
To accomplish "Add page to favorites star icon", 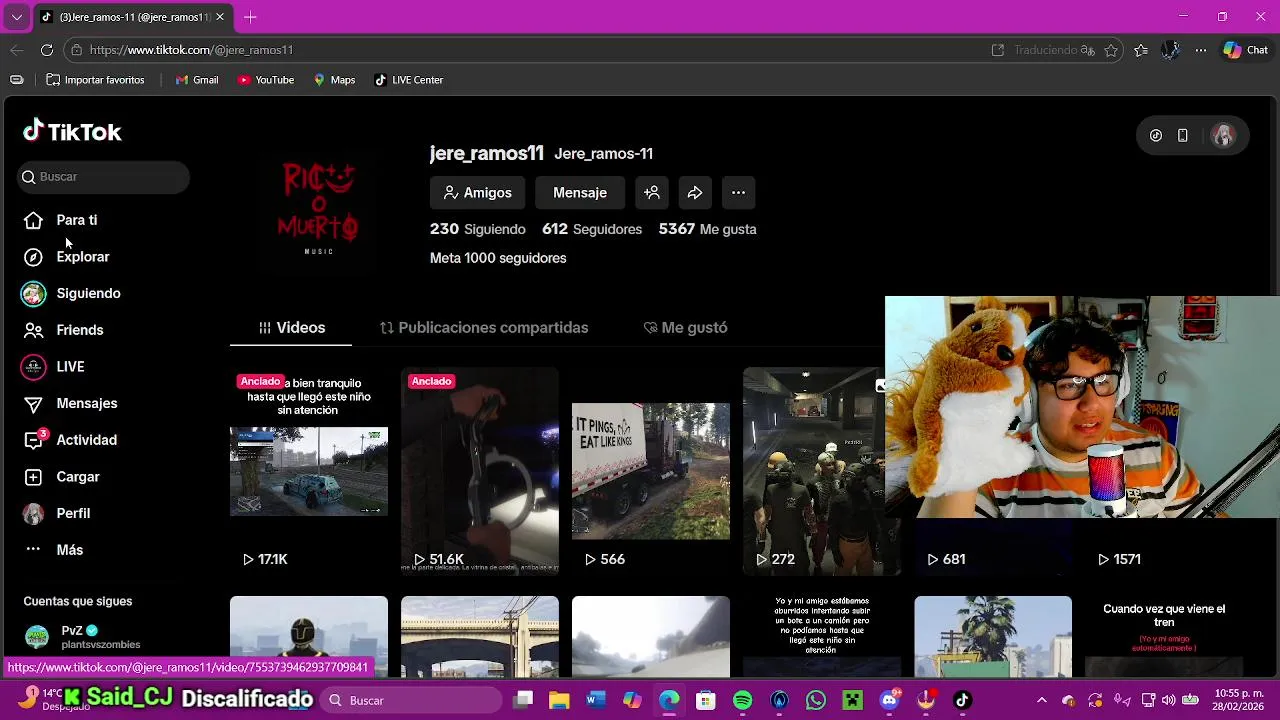I will coord(1111,50).
